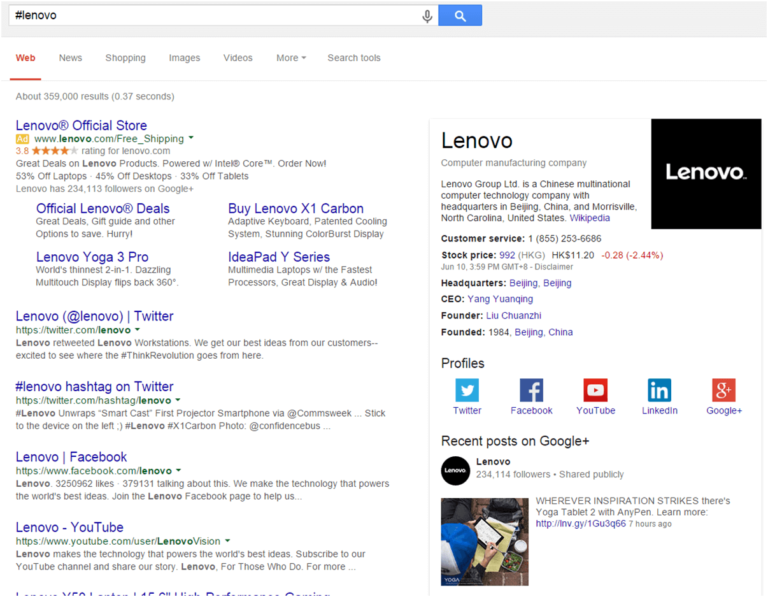
Task: Open the YouTube profile icon
Action: pos(596,390)
